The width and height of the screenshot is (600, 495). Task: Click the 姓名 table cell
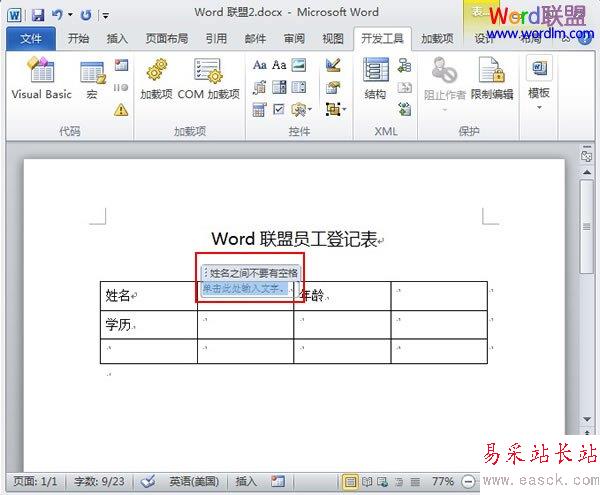[148, 296]
